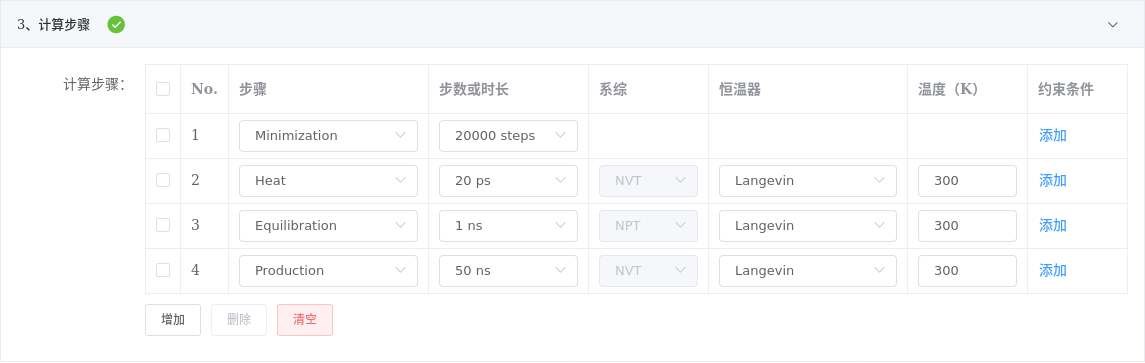
Task: Open the Langevin dropdown in Equilibration row
Action: (808, 226)
